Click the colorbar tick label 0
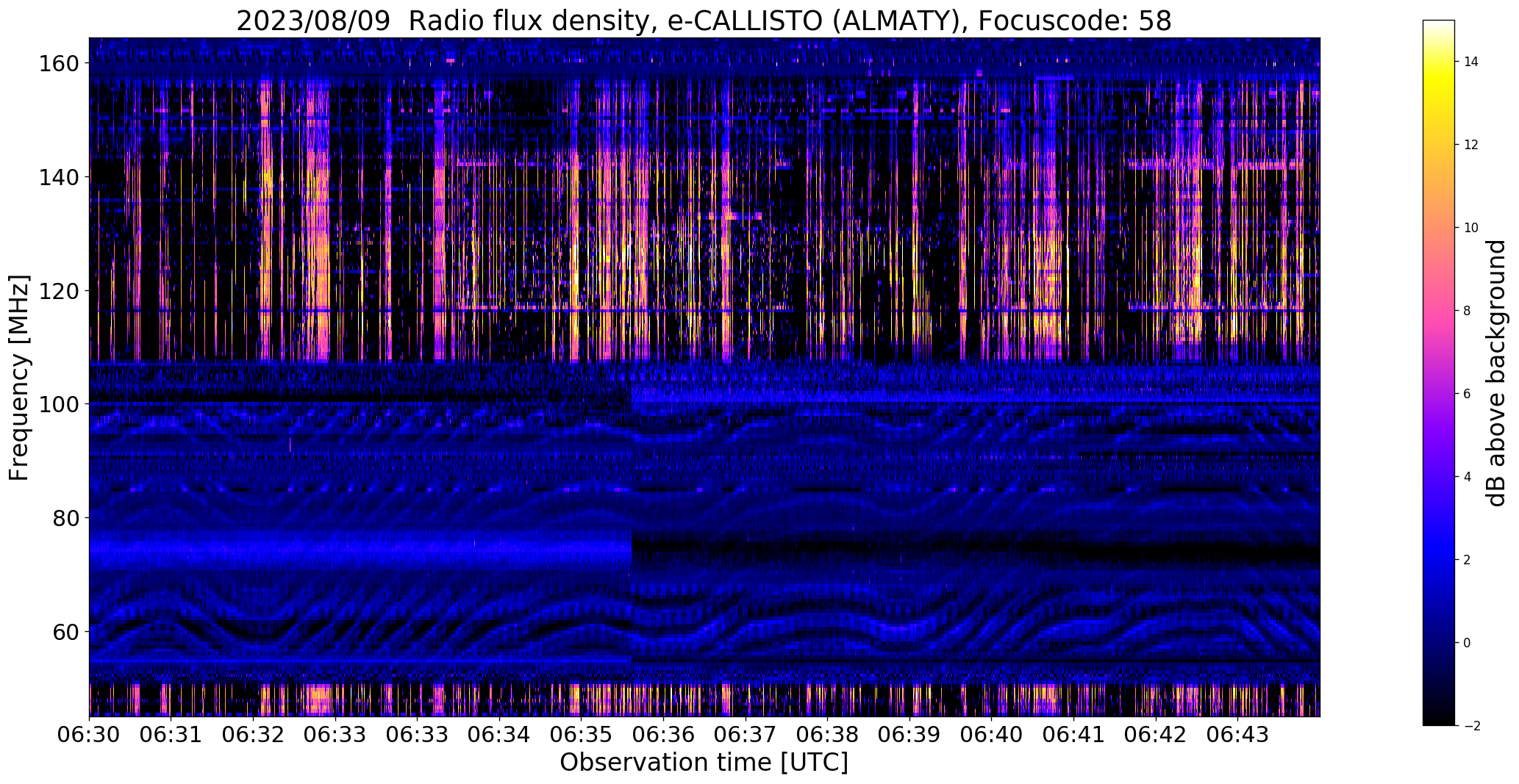Image resolution: width=1519 pixels, height=784 pixels. (1468, 643)
